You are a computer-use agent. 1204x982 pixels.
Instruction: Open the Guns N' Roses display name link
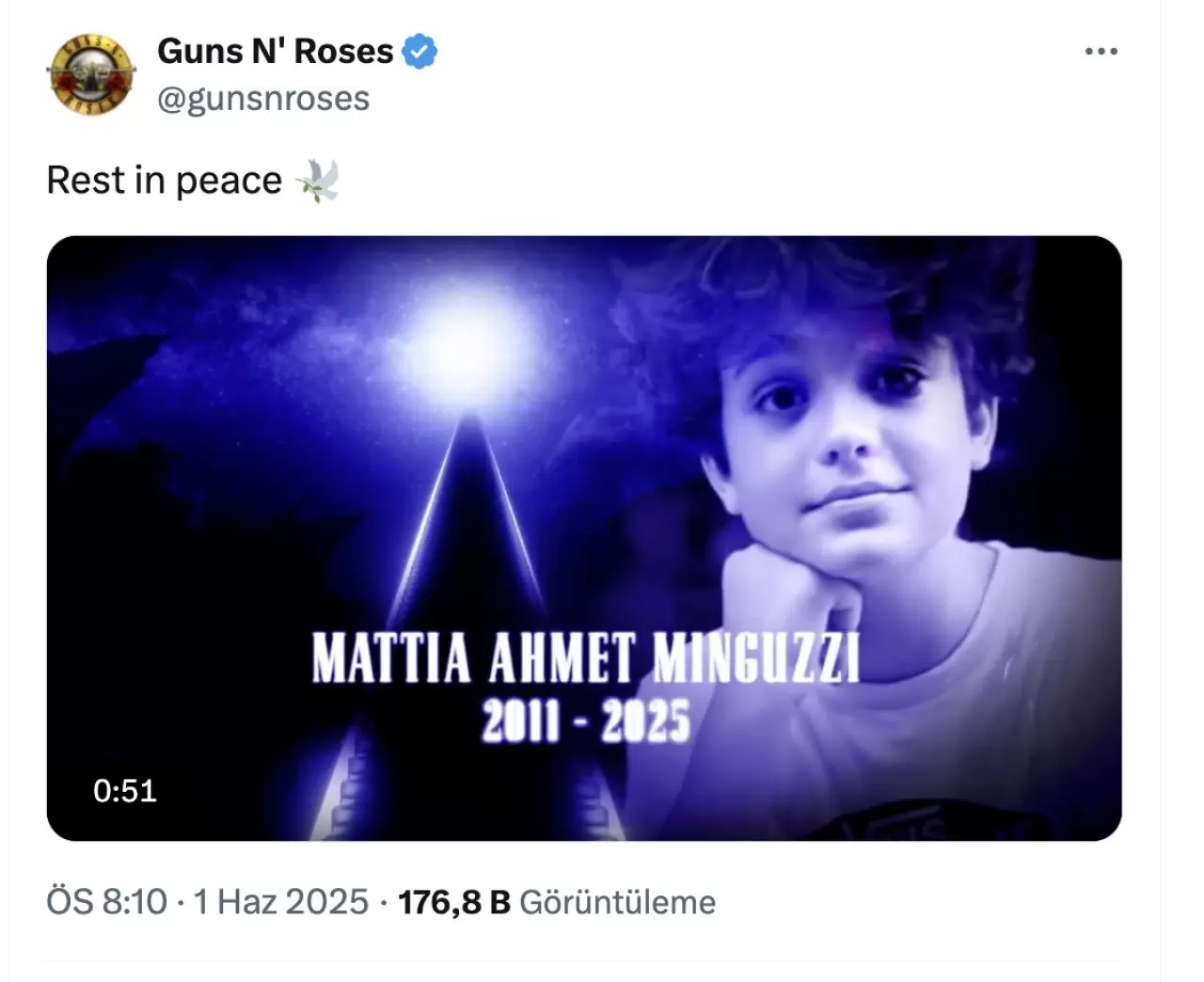[276, 51]
